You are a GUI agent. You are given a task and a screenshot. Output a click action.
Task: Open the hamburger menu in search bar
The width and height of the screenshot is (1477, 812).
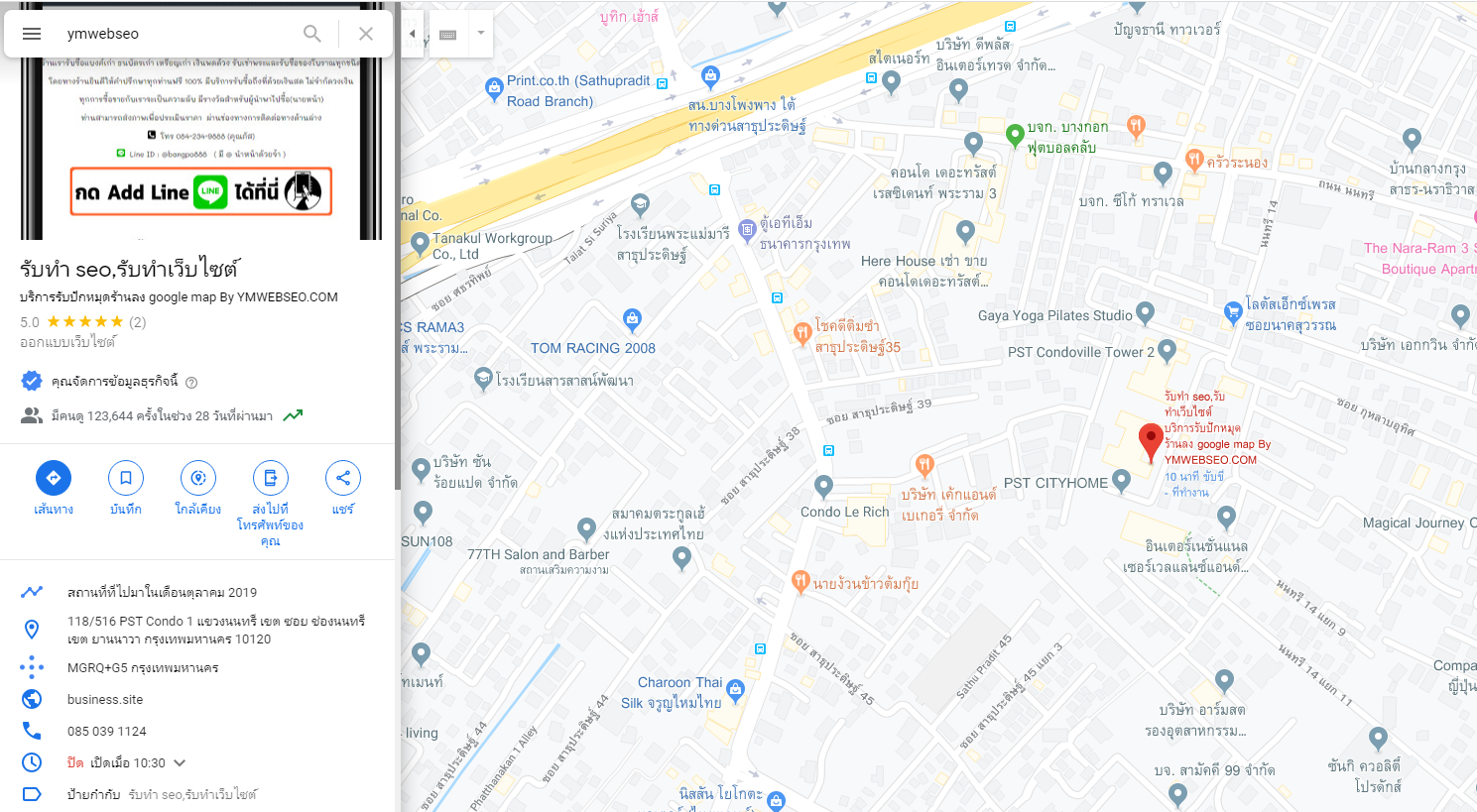32,34
